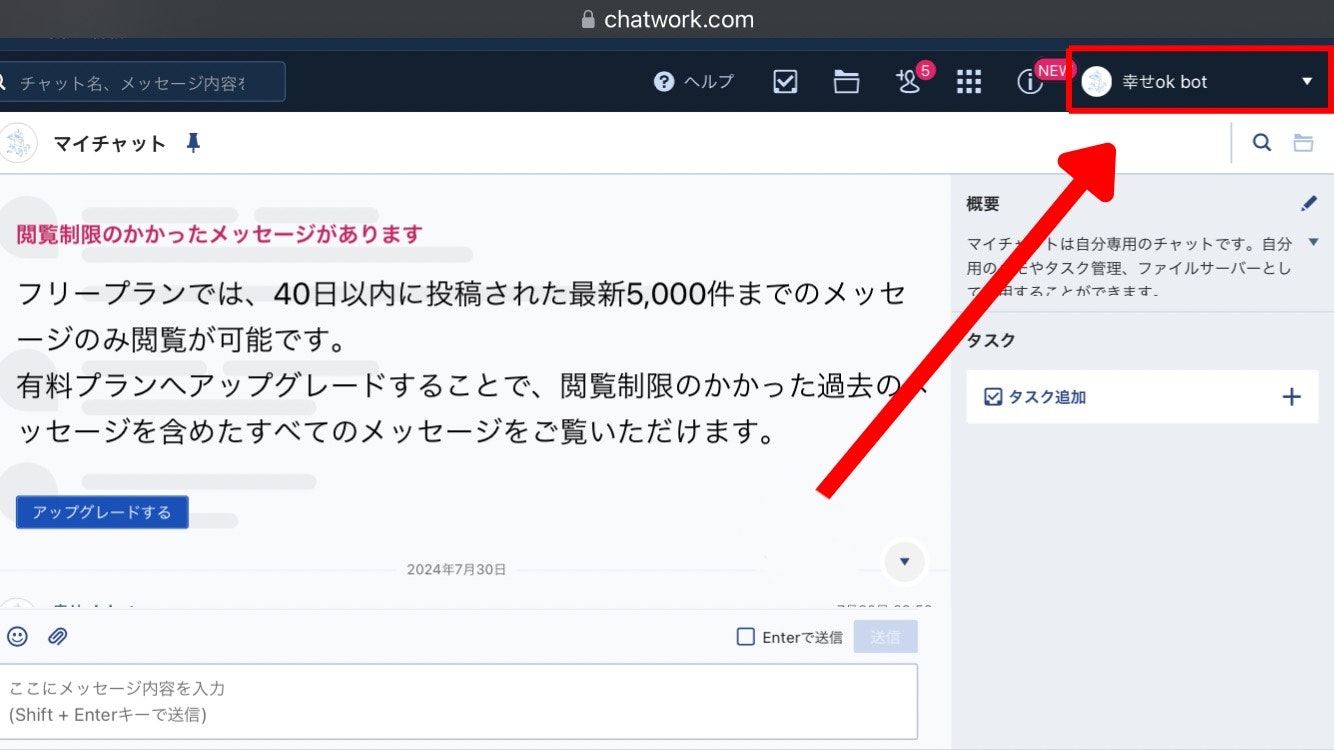1334x750 pixels.
Task: Click the search box for chat names
Action: click(x=140, y=82)
